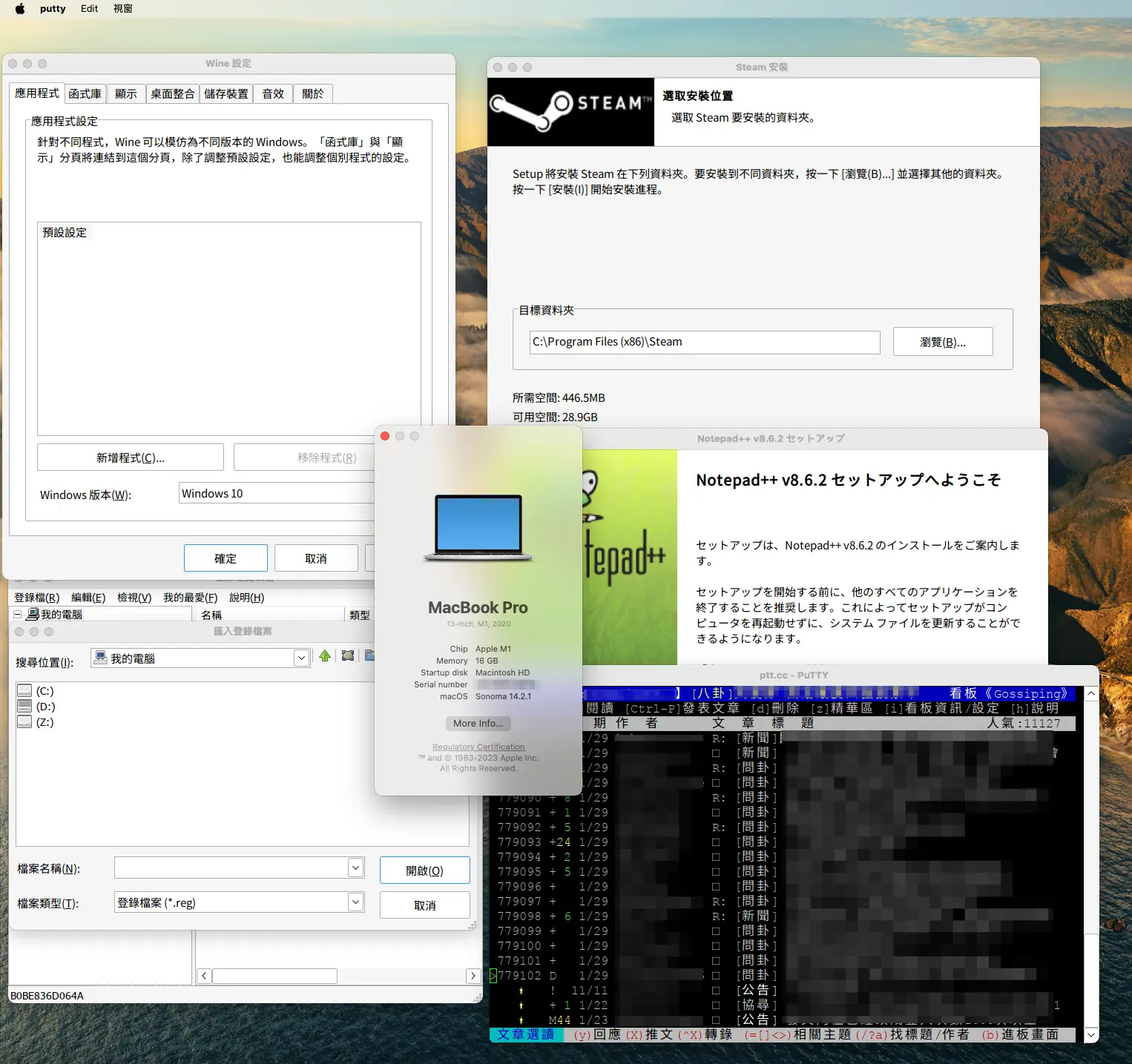This screenshot has width=1132, height=1064.
Task: Expand the 檔案名稱 dropdown arrow
Action: tap(356, 868)
